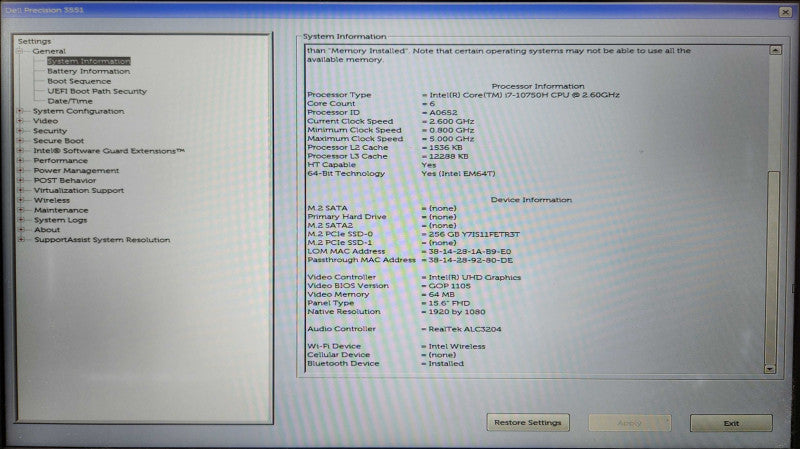
Task: Click the scroll down arrow
Action: pos(769,368)
